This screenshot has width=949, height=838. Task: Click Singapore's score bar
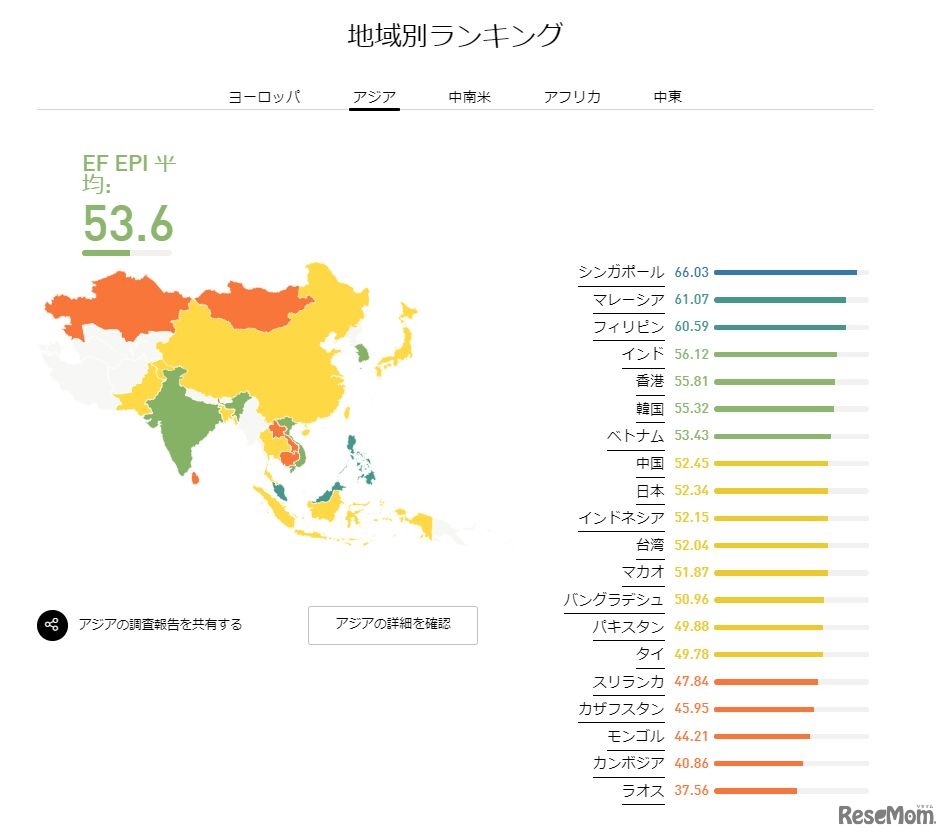tap(785, 271)
